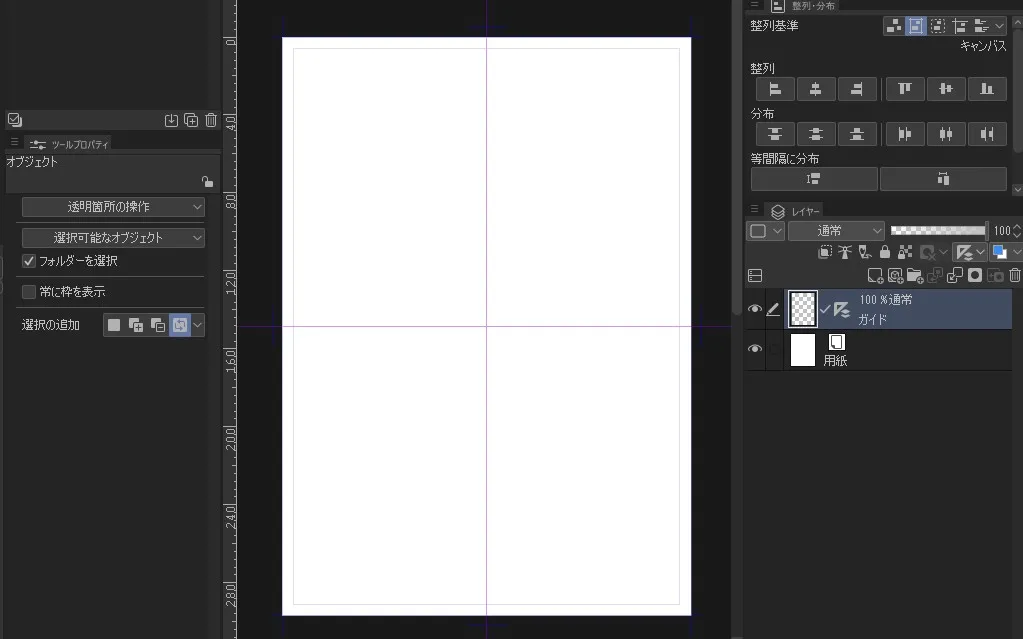Enable the 常に枠を表示 checkbox
The image size is (1023, 639).
pyautogui.click(x=31, y=289)
